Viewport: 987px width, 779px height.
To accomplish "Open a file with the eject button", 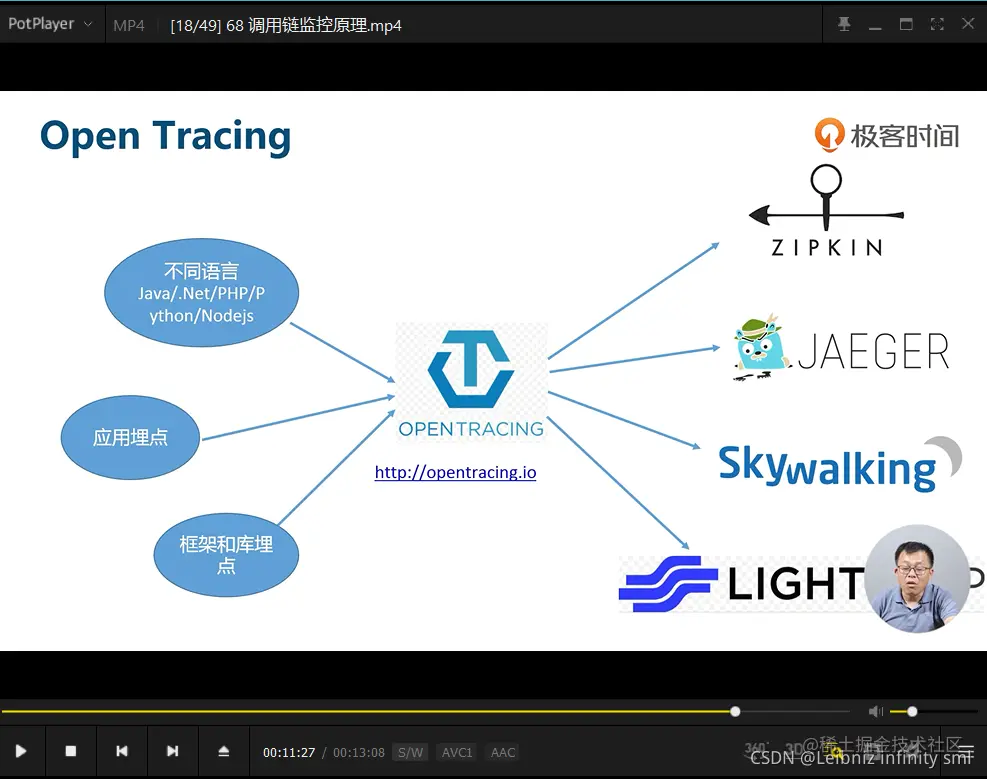I will point(223,751).
